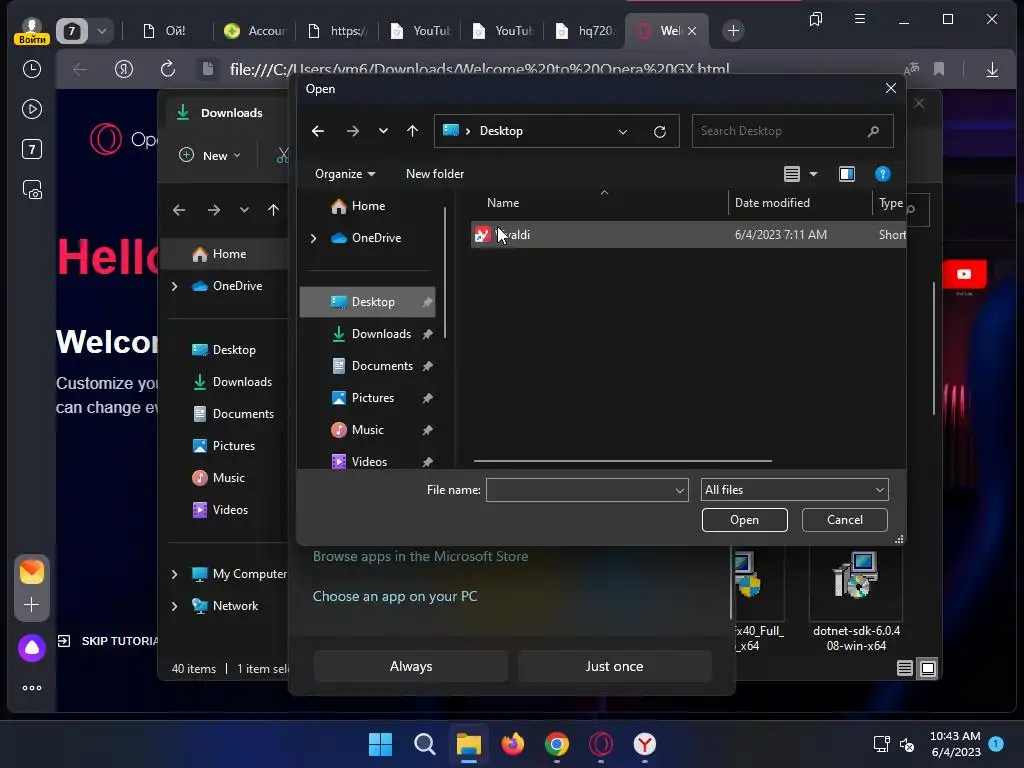This screenshot has width=1024, height=768.
Task: Click Choose an app on your PC
Action: (x=395, y=596)
